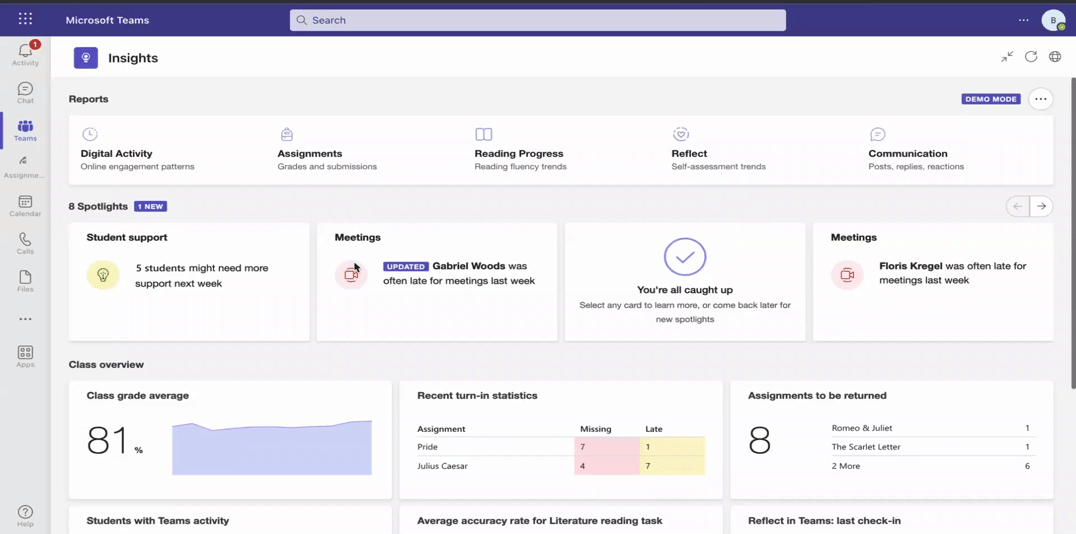Open the Apps store icon
Viewport: 1076px width, 534px height.
(25, 356)
